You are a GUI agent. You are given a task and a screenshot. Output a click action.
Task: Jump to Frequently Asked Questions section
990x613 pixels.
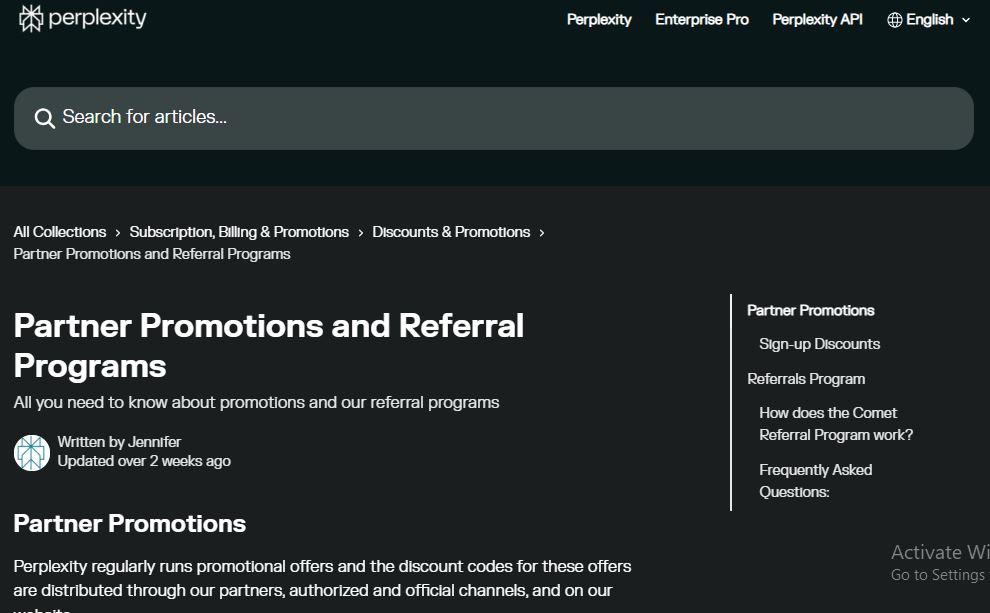[815, 481]
